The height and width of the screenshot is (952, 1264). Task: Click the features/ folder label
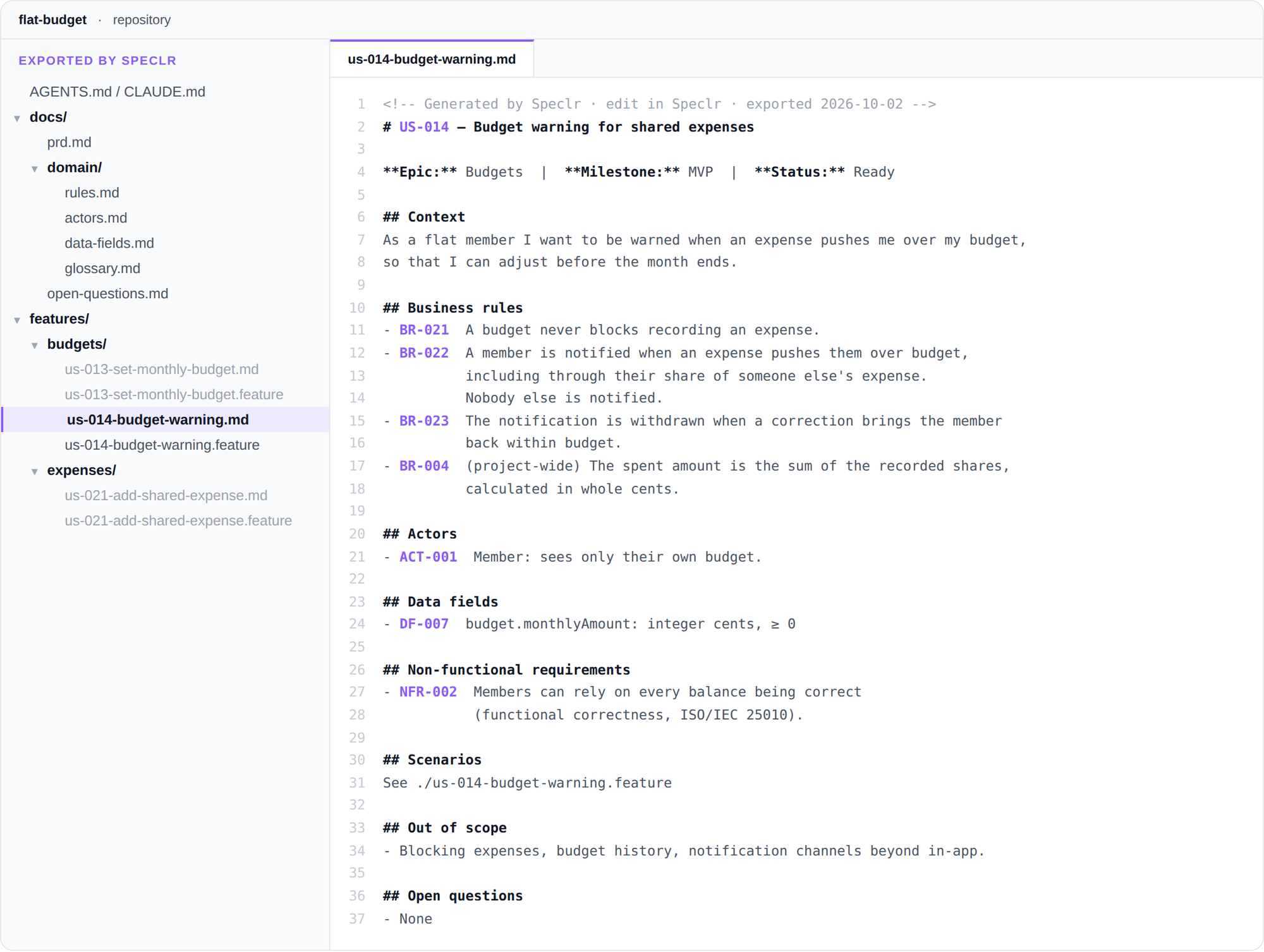pyautogui.click(x=59, y=319)
